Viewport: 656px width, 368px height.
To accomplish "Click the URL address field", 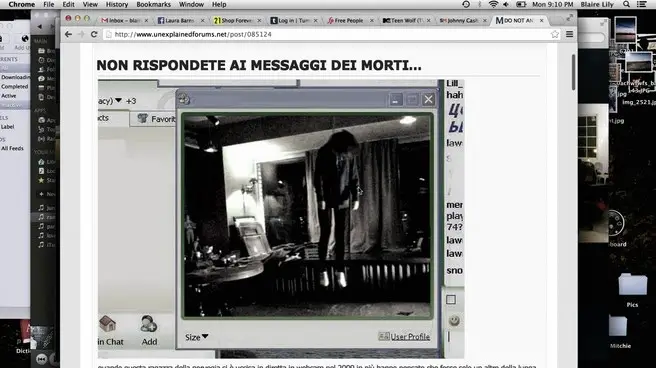I will click(326, 34).
